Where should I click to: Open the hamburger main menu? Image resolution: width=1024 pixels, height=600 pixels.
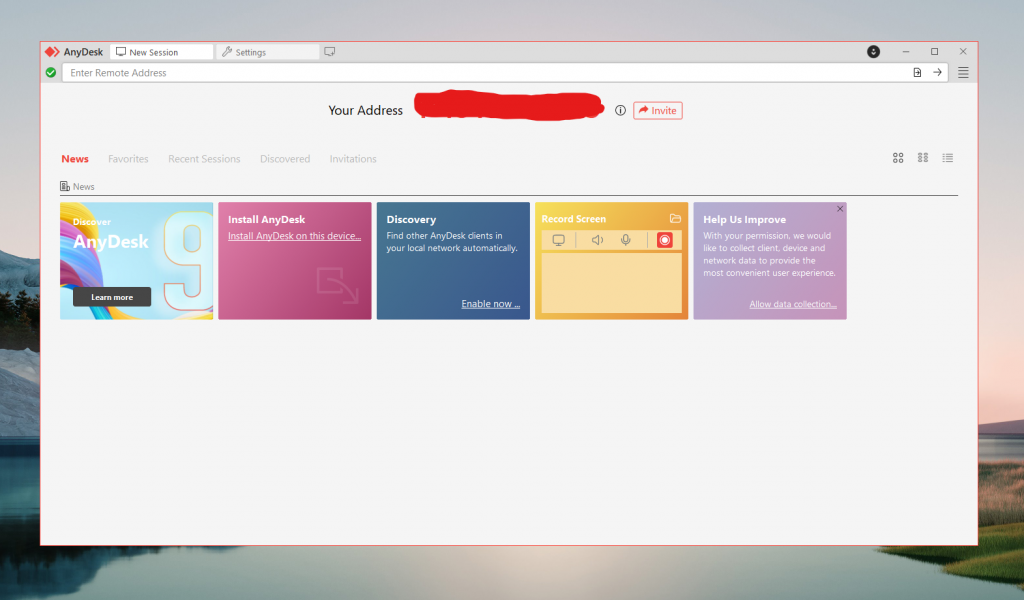pyautogui.click(x=963, y=73)
